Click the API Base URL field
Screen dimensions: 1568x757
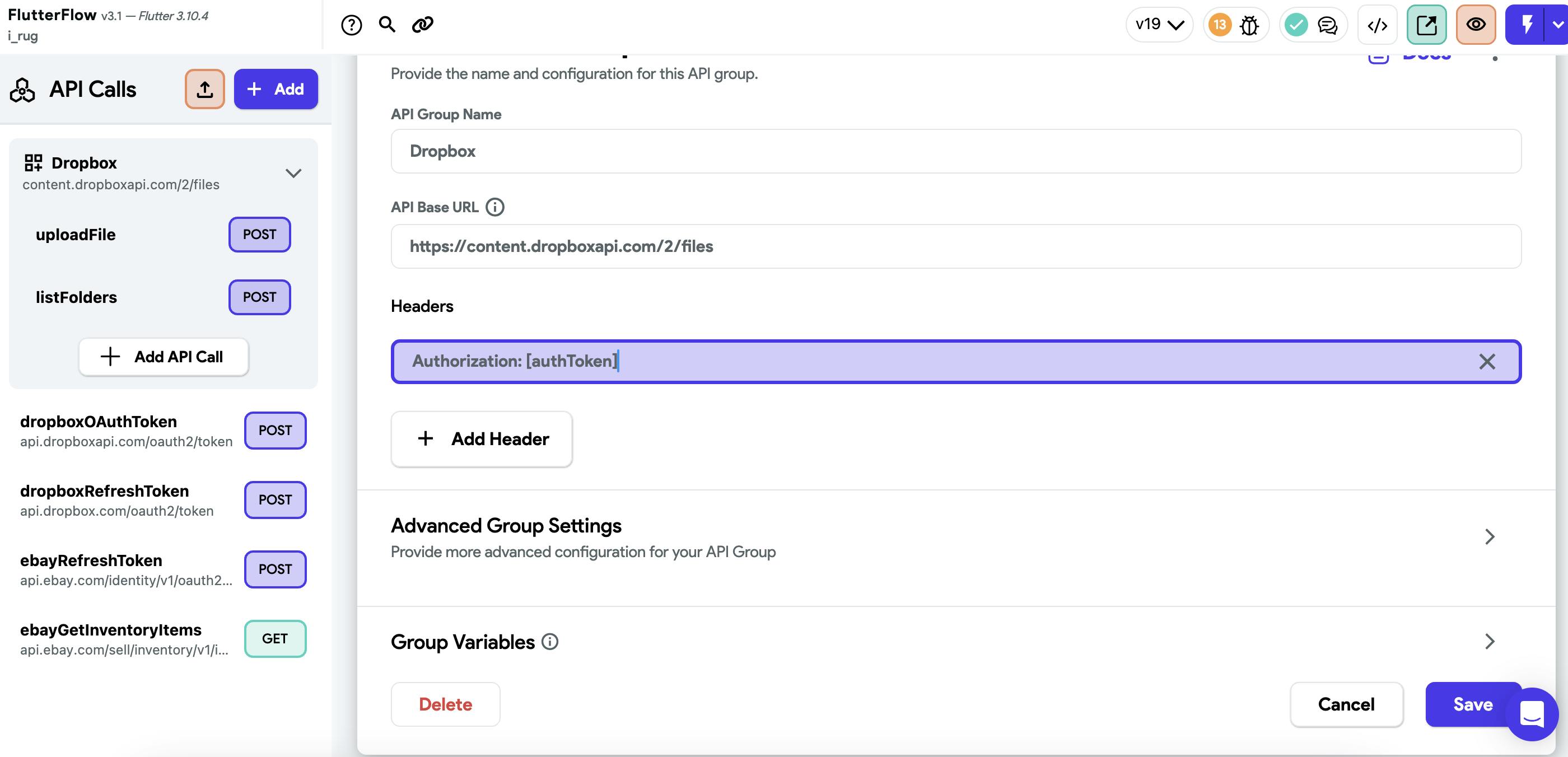point(956,246)
